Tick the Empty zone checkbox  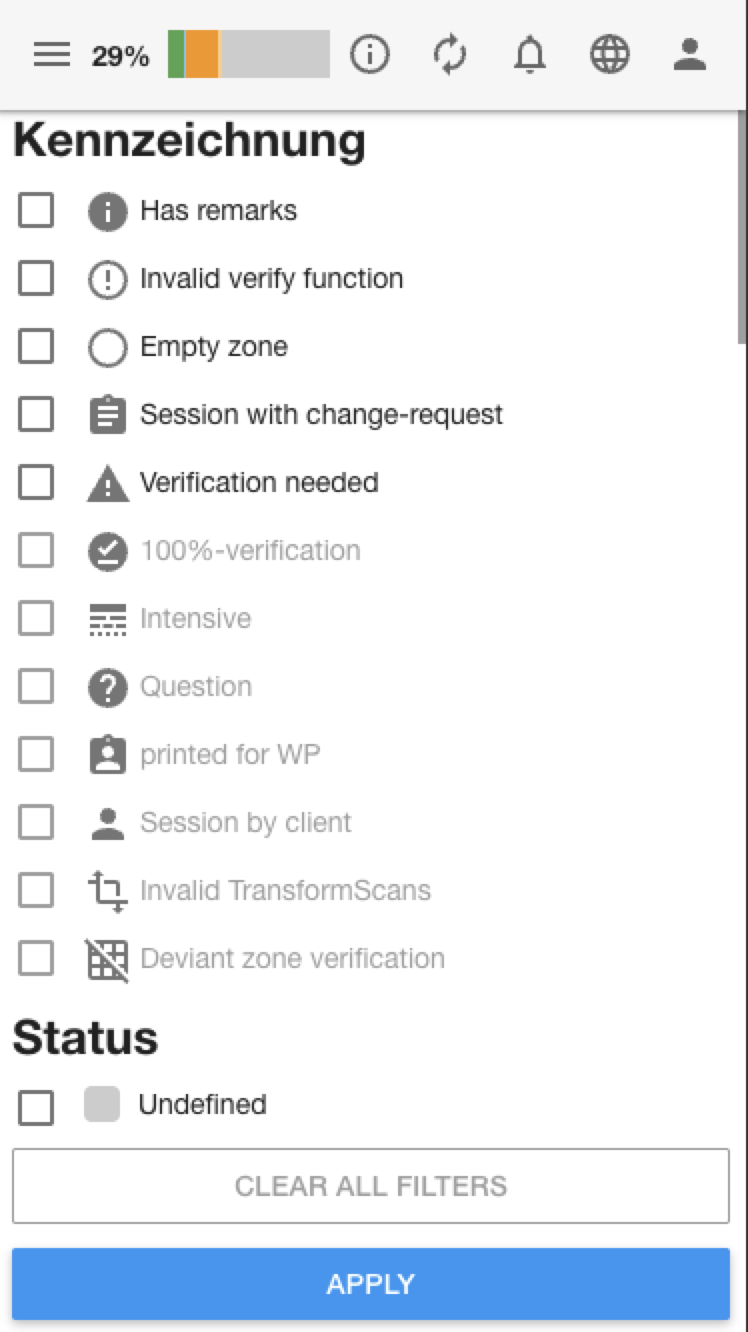[x=36, y=347]
